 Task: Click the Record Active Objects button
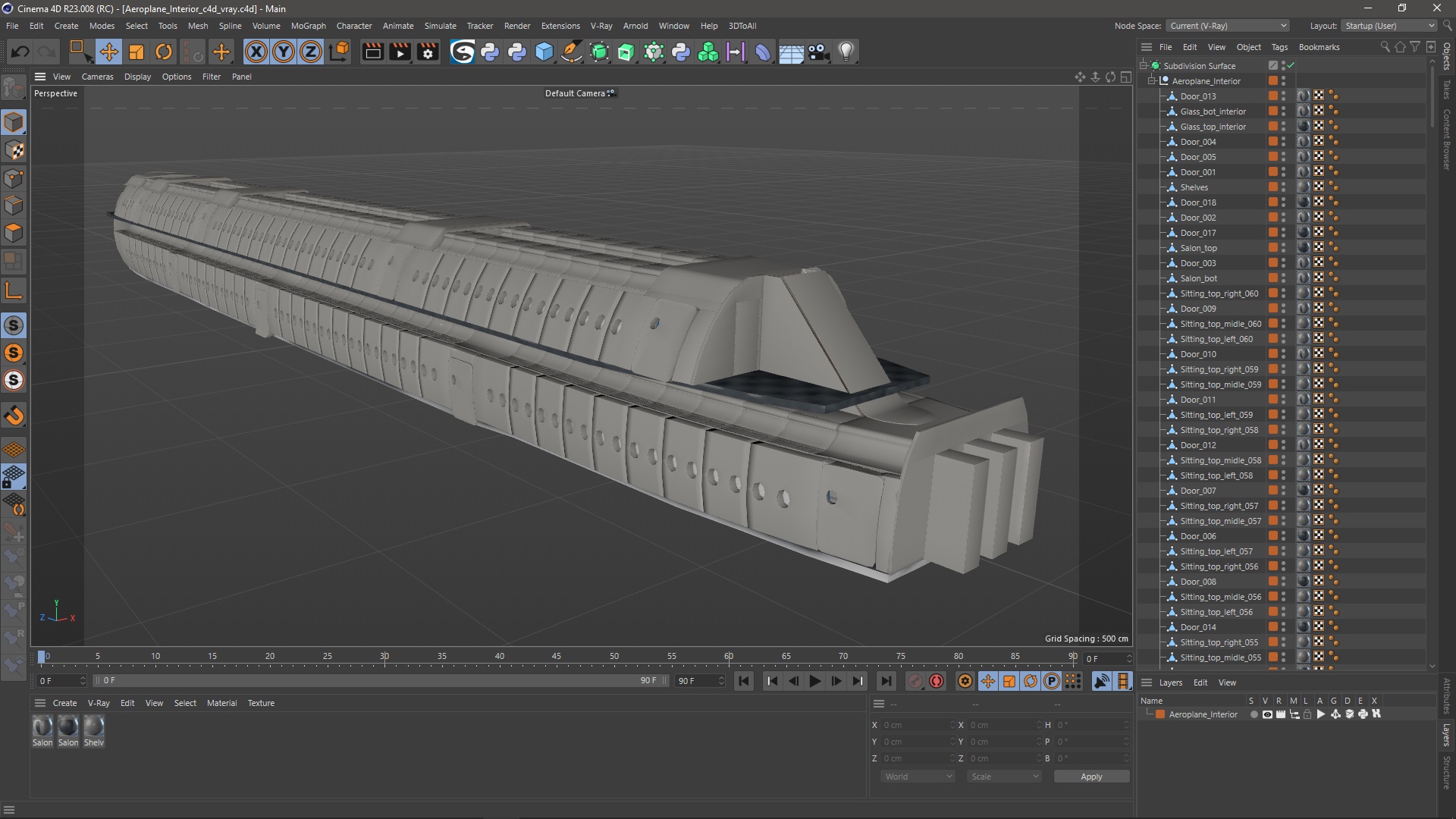coord(915,681)
